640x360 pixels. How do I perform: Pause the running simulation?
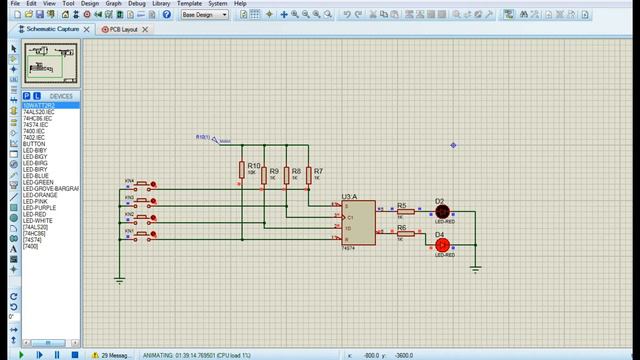[57, 355]
